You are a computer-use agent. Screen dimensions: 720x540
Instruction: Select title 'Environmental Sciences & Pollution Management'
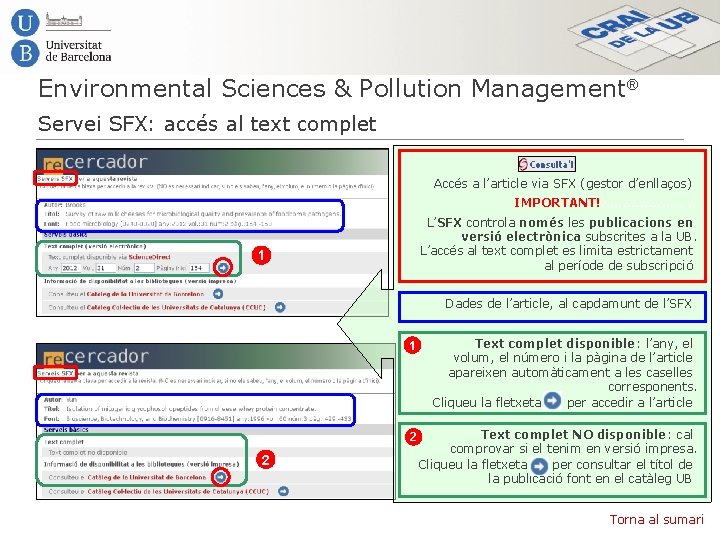tap(338, 88)
